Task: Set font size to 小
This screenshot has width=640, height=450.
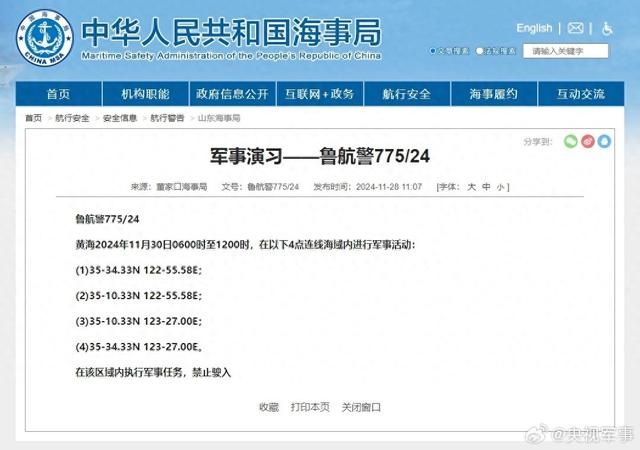Action: point(500,187)
